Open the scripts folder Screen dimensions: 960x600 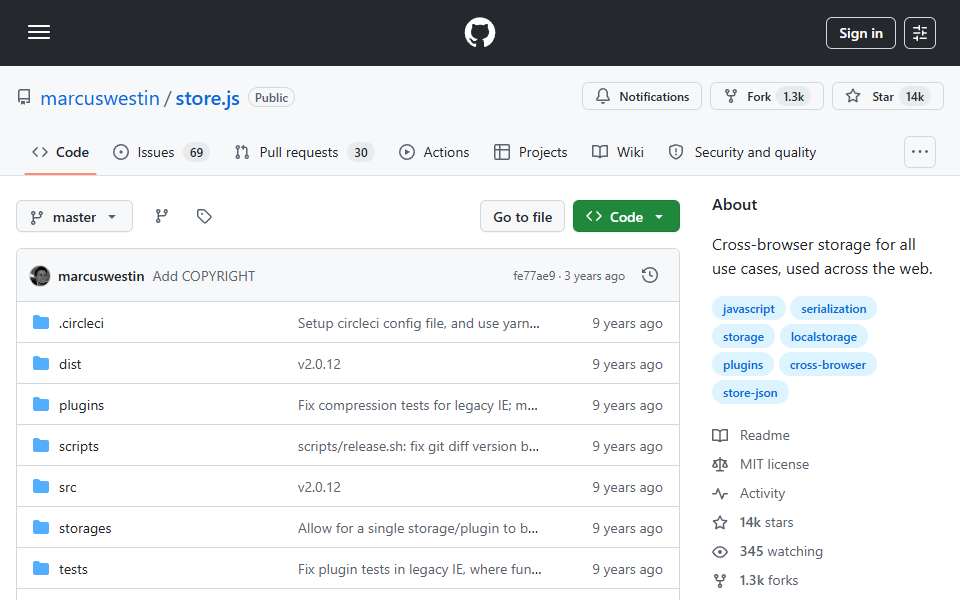[78, 446]
